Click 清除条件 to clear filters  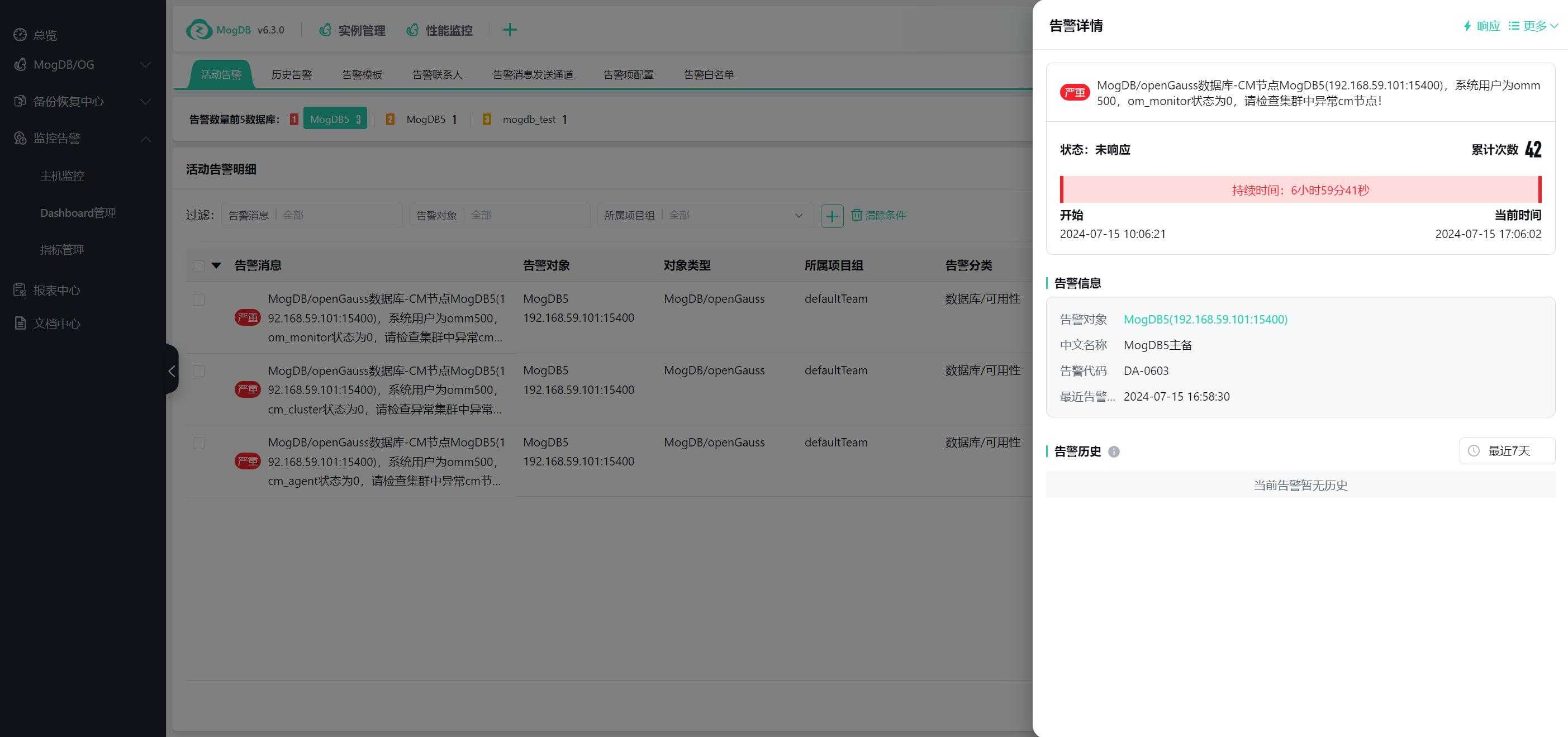pos(878,216)
